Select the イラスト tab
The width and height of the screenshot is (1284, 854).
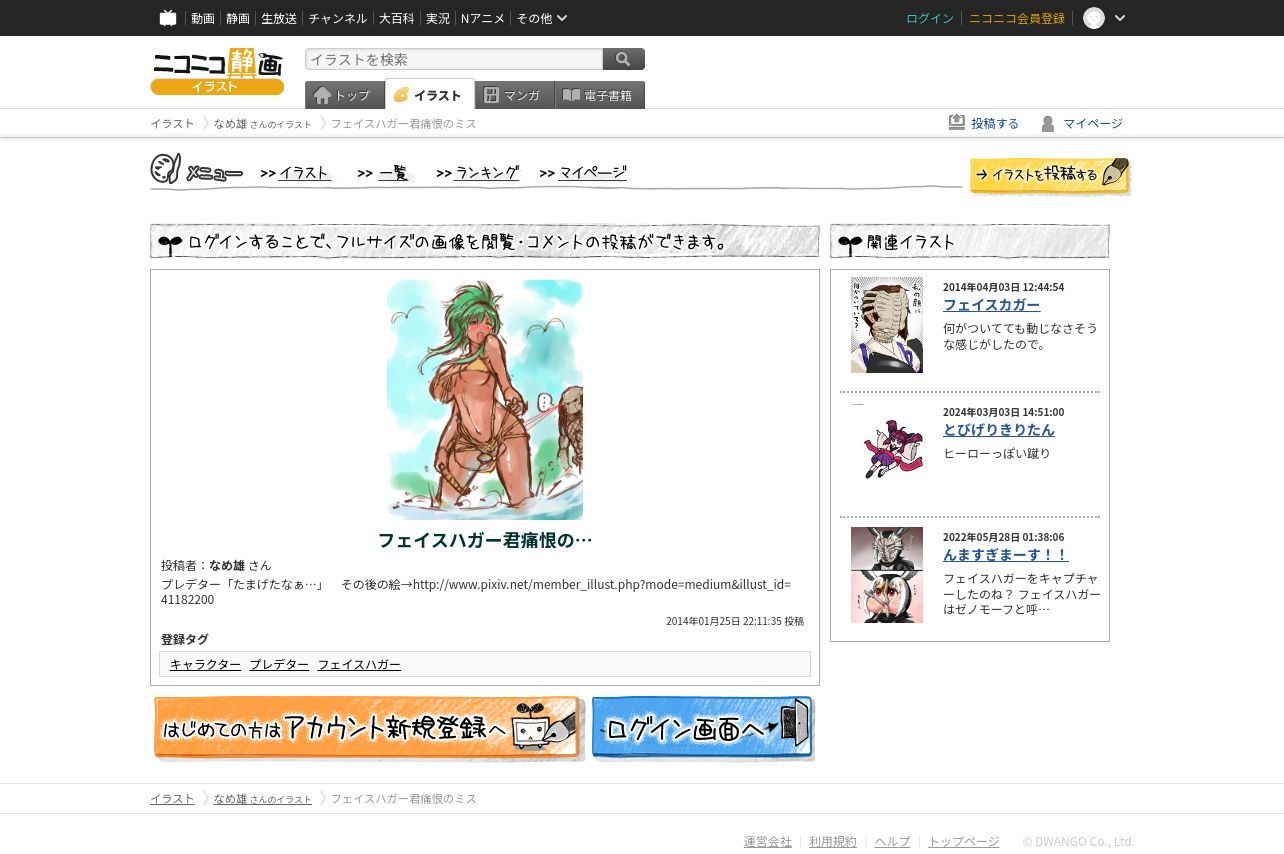click(x=430, y=94)
